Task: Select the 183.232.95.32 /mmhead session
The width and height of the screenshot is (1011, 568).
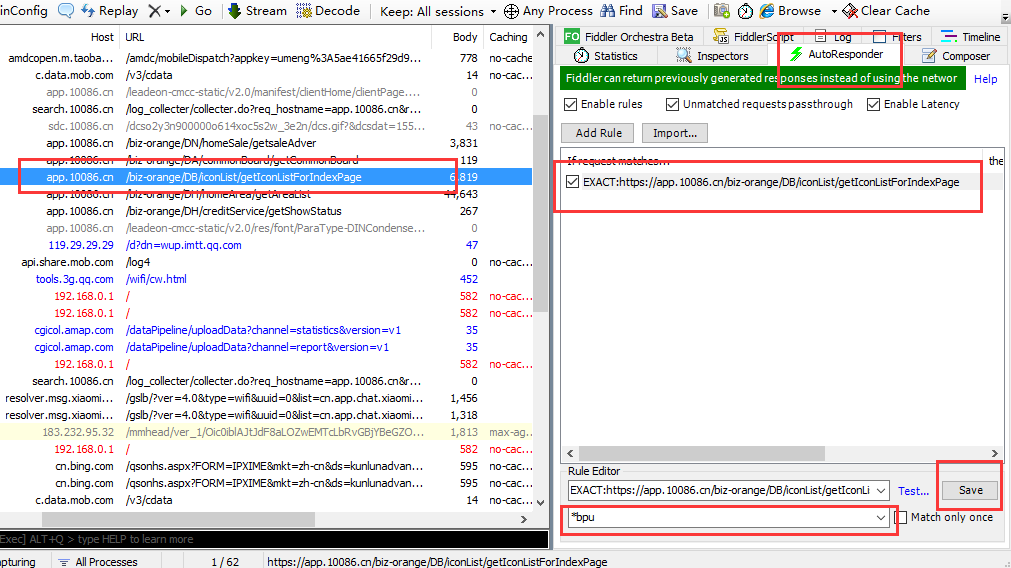Action: pyautogui.click(x=266, y=432)
